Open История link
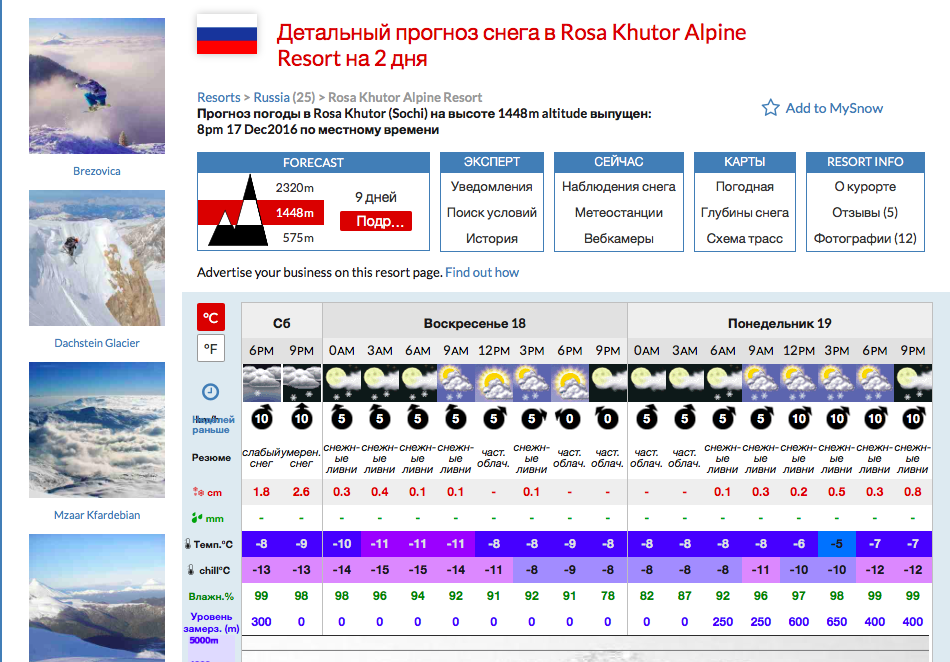 tap(491, 239)
